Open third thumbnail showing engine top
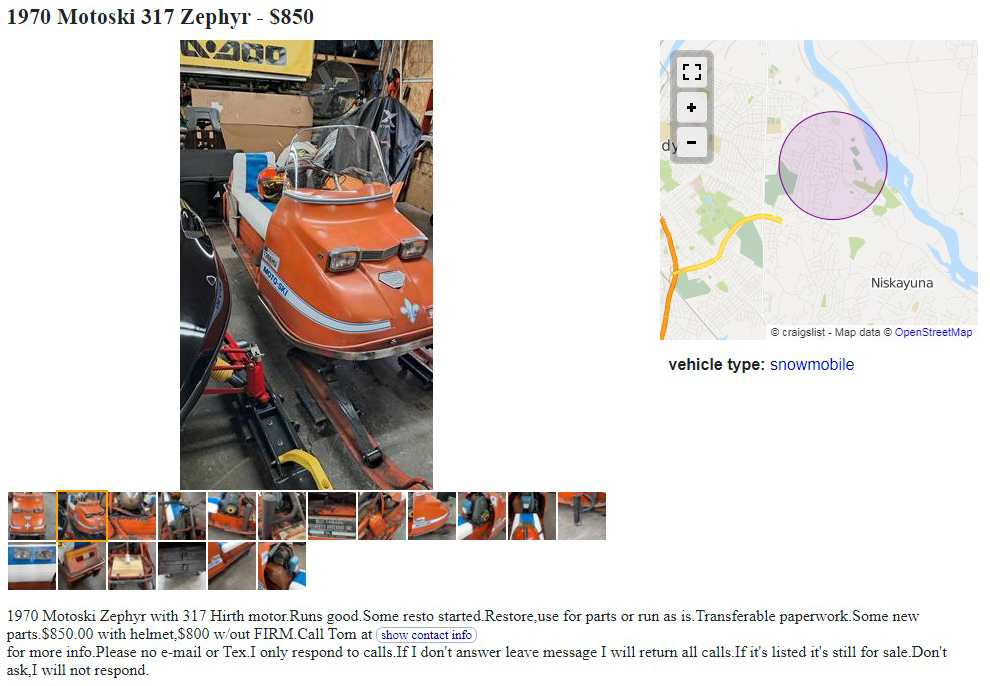Screen dimensions: 990x686 coord(132,516)
